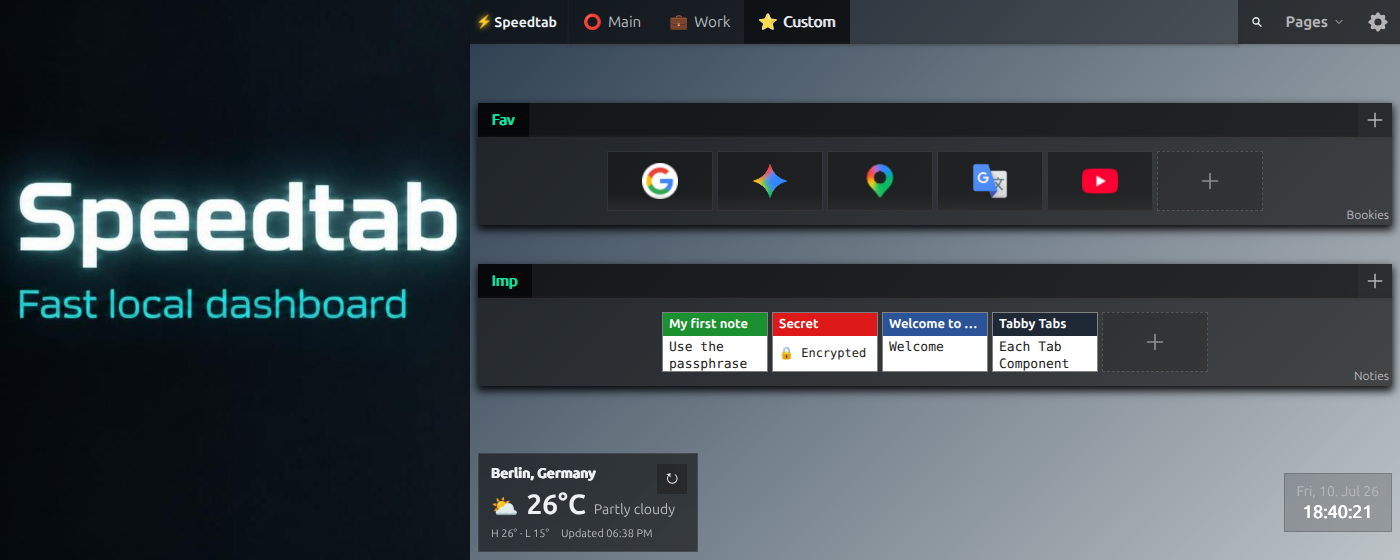1400x560 pixels.
Task: Click the Speedtab logo tab
Action: click(517, 22)
